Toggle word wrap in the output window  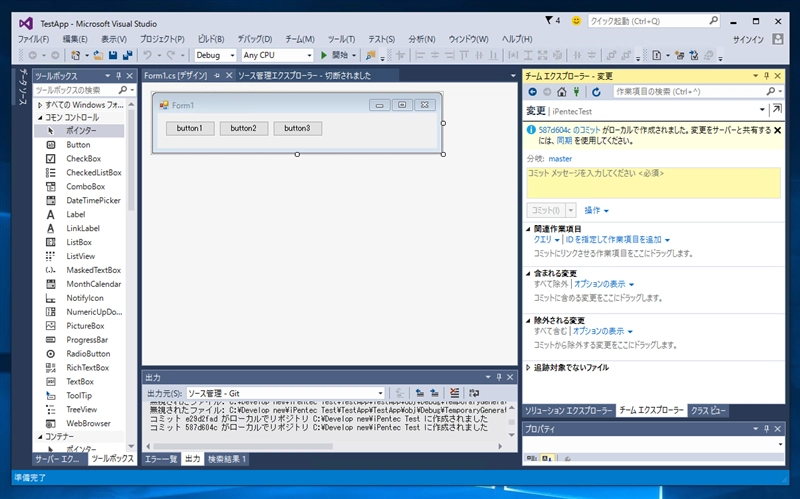[x=474, y=393]
